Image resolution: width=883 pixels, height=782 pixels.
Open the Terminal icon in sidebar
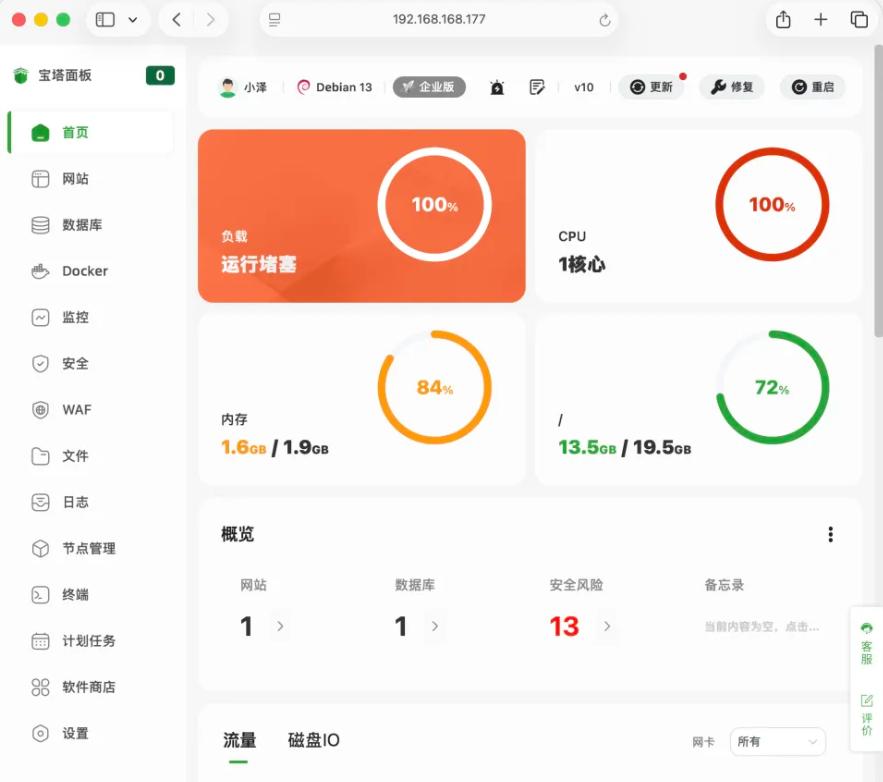(x=40, y=595)
